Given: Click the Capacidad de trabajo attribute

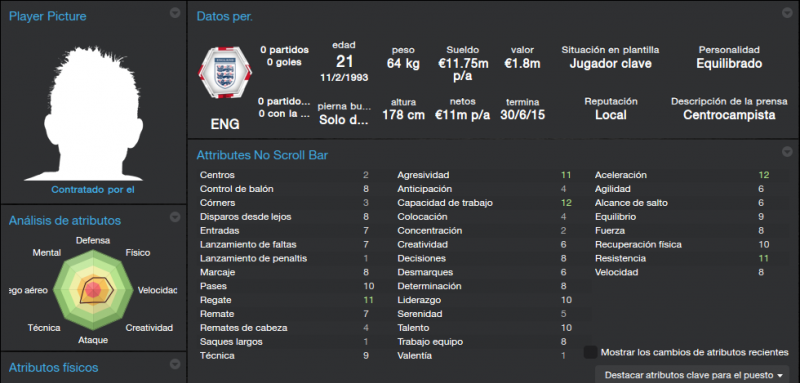Looking at the screenshot, I should 445,203.
